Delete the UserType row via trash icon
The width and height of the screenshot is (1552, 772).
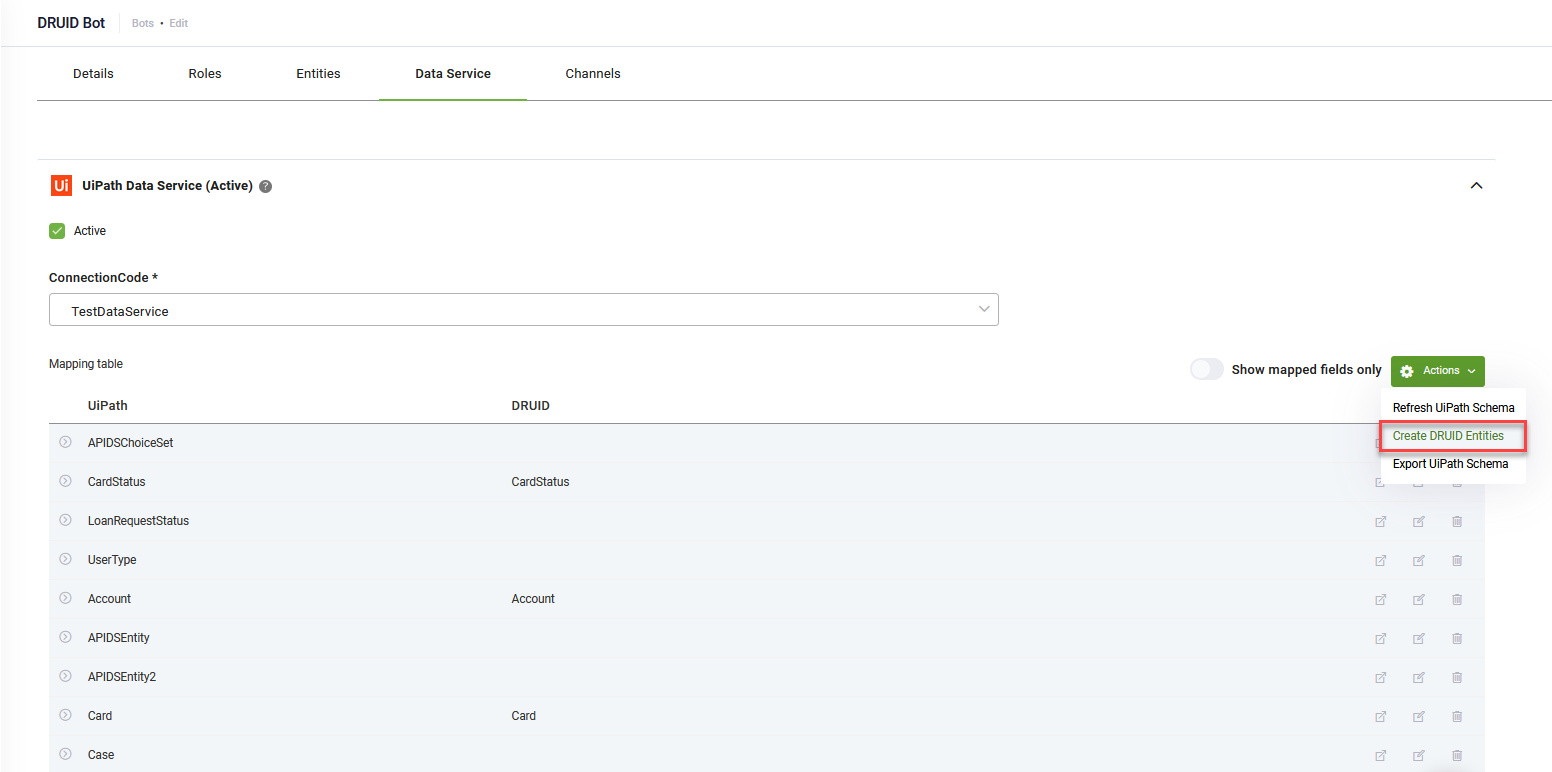coord(1457,560)
